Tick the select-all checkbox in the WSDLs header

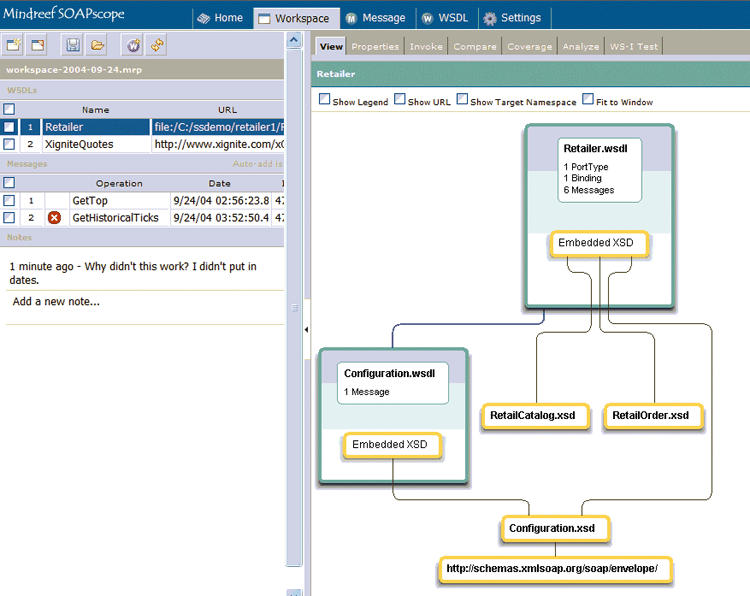(9, 109)
